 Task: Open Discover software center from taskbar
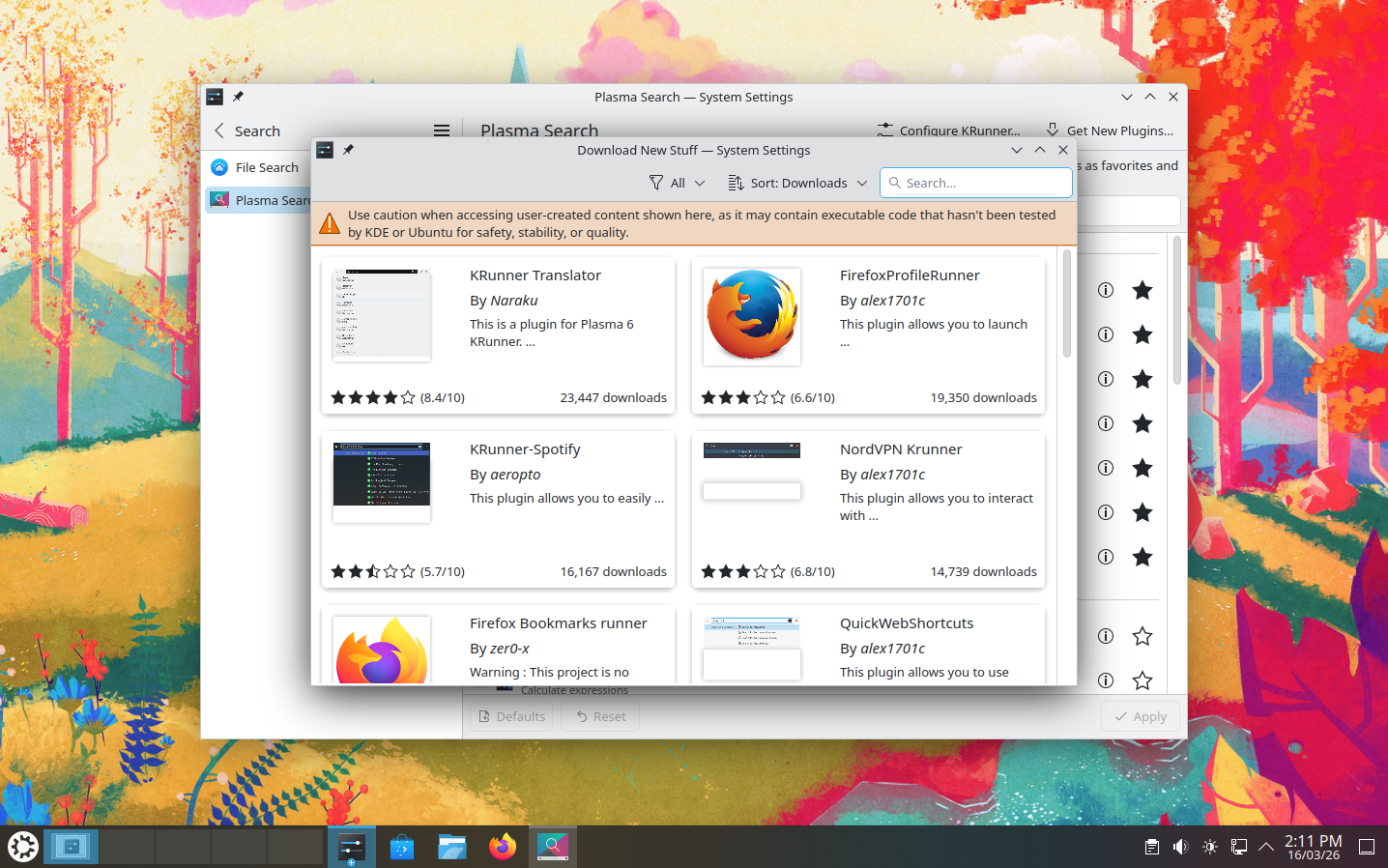click(402, 847)
